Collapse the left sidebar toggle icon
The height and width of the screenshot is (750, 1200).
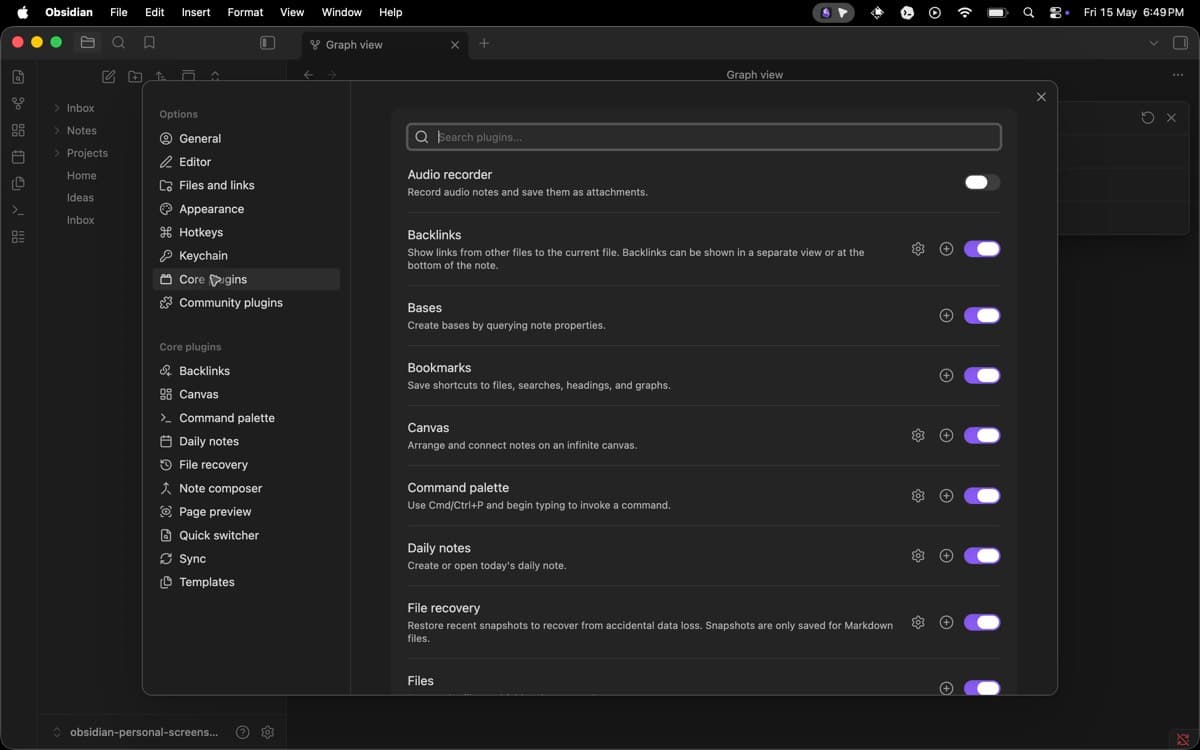(x=267, y=43)
